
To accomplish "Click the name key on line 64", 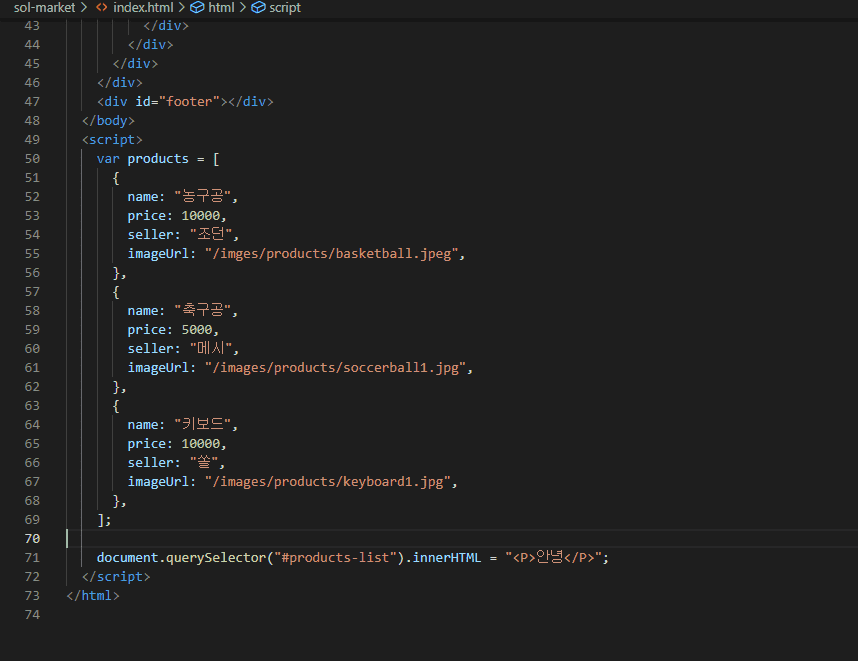I will pyautogui.click(x=143, y=425).
